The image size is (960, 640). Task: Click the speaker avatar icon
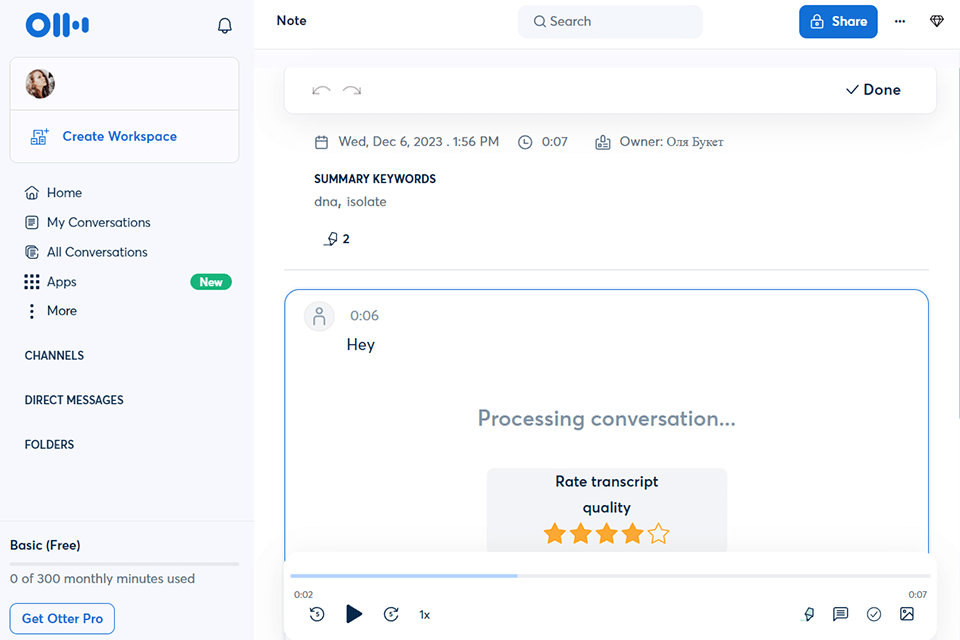(x=319, y=317)
